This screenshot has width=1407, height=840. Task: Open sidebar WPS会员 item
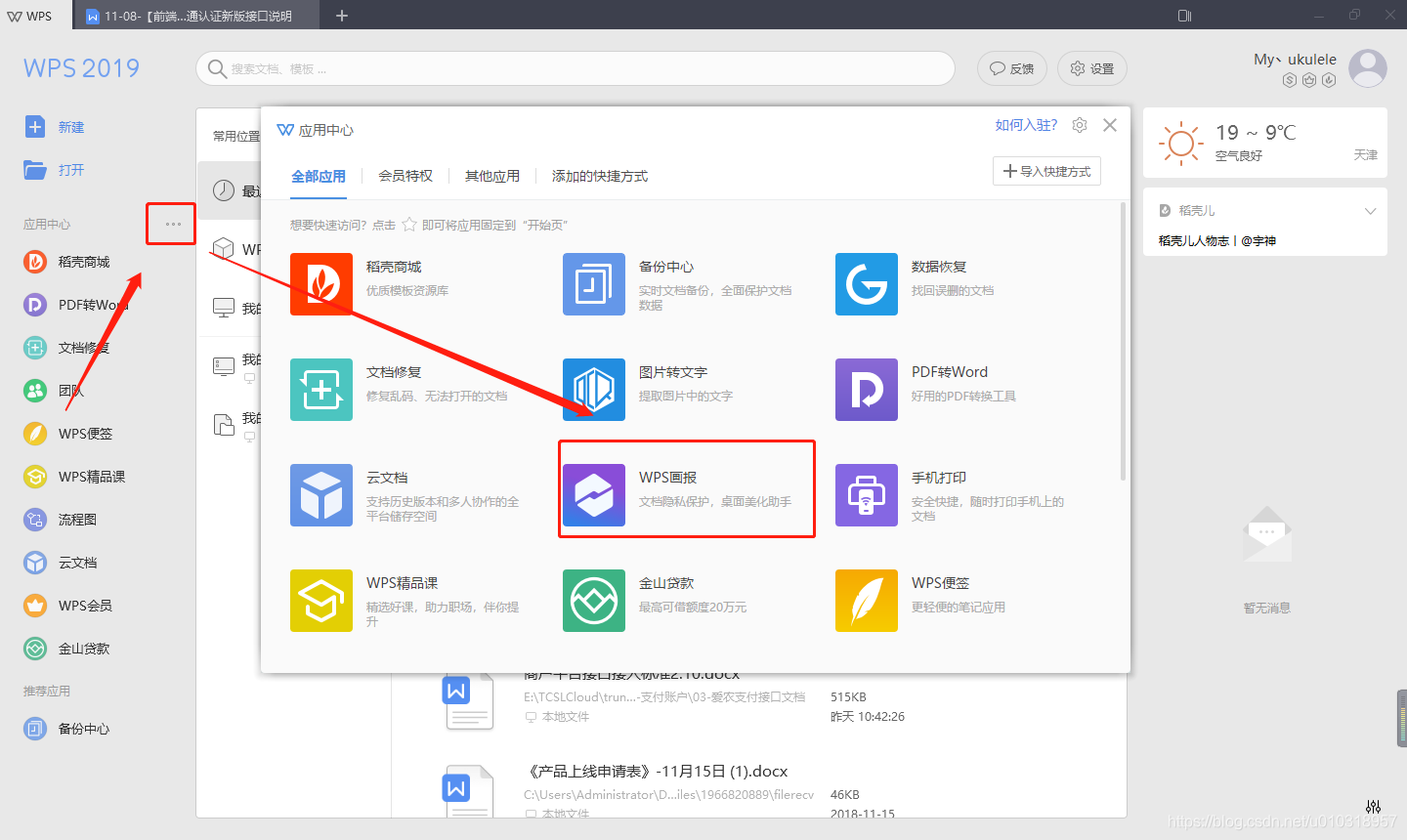tap(68, 606)
